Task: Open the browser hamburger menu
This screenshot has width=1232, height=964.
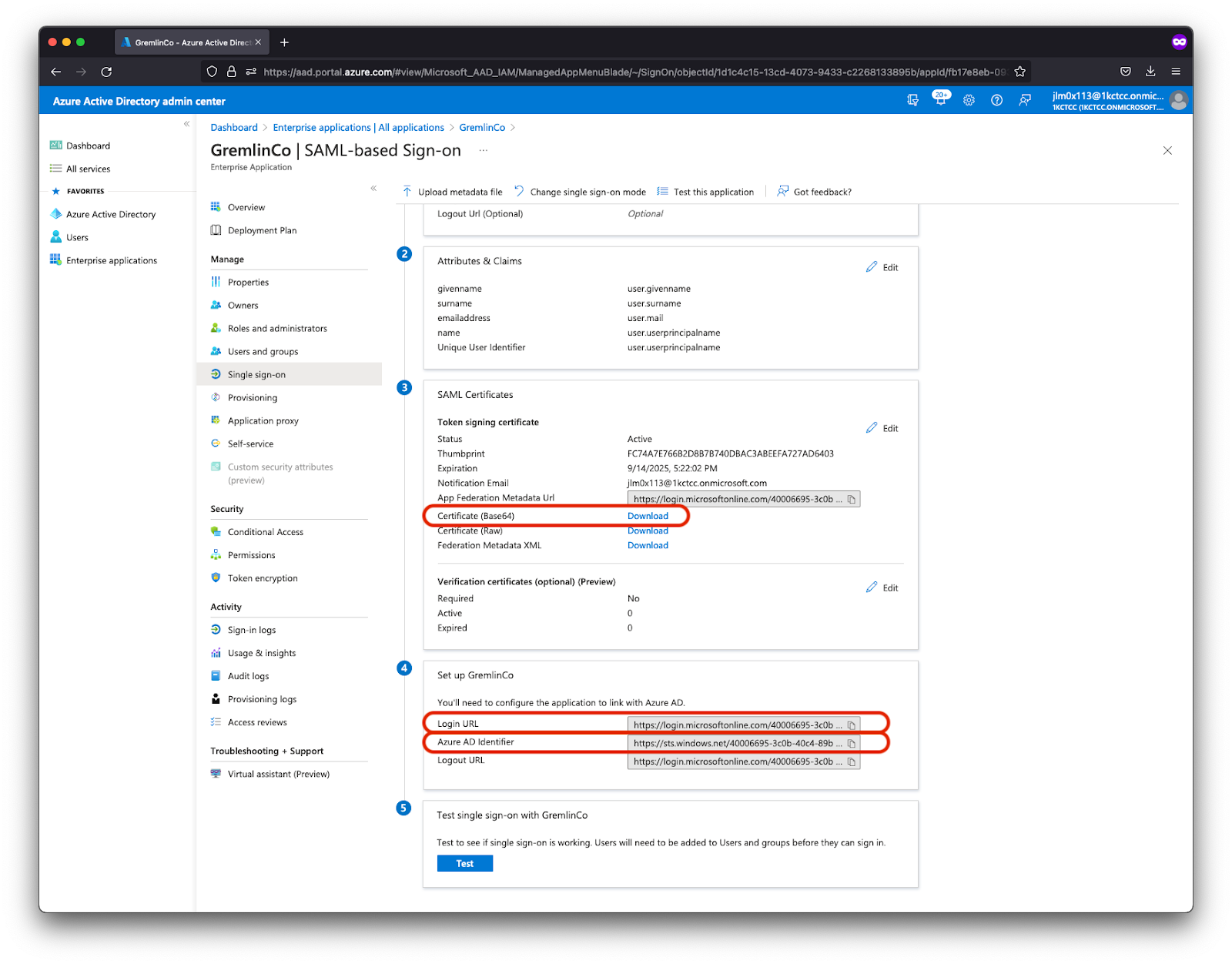Action: (1176, 72)
